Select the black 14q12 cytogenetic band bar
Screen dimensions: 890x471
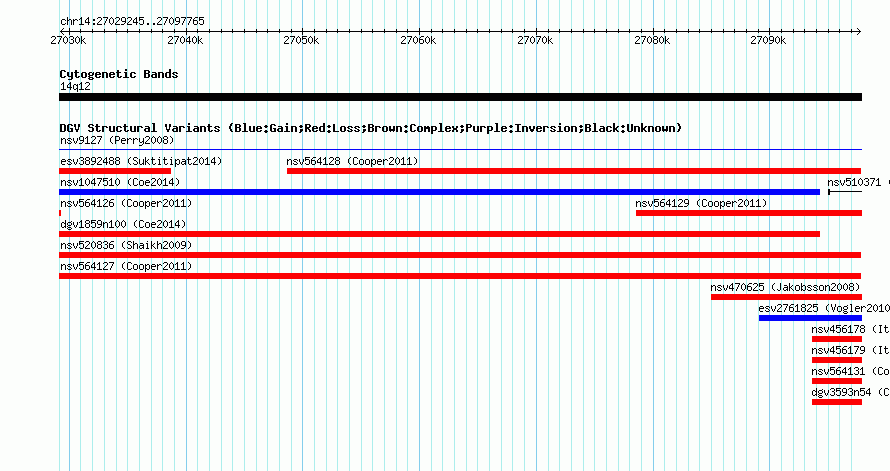point(460,97)
